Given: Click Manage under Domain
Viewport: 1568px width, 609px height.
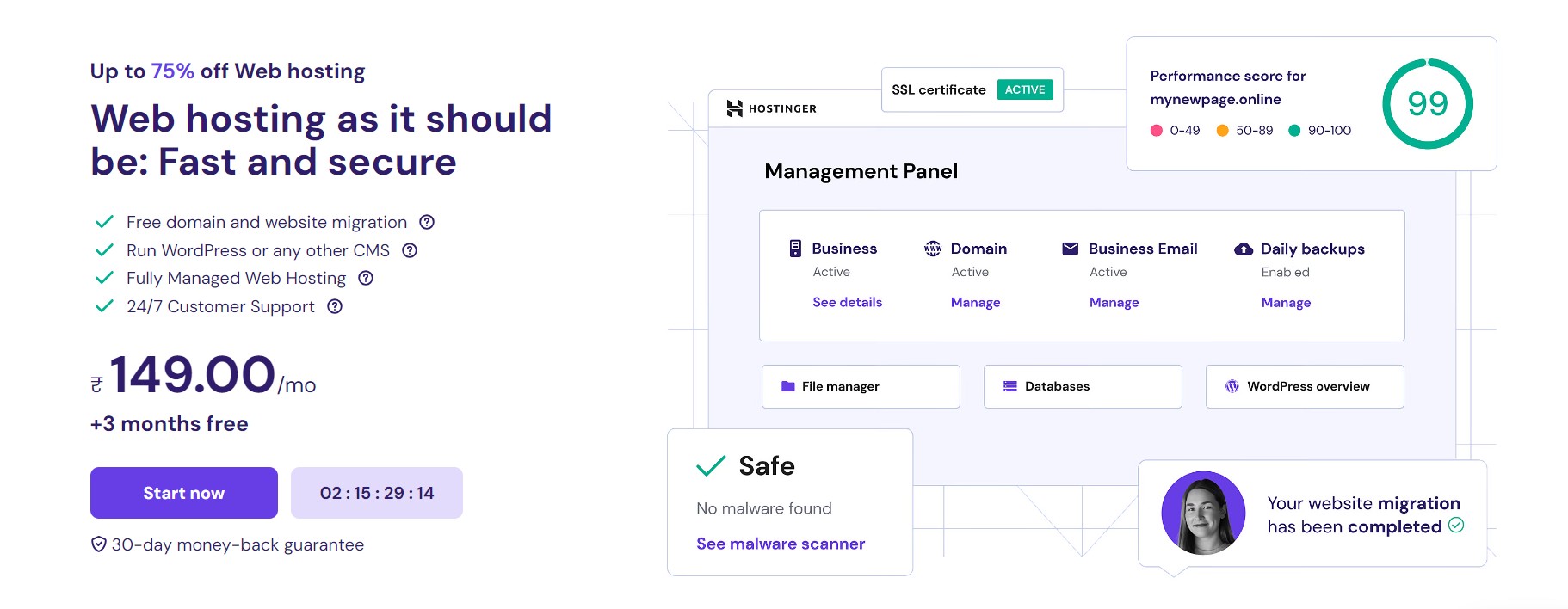Looking at the screenshot, I should 976,302.
